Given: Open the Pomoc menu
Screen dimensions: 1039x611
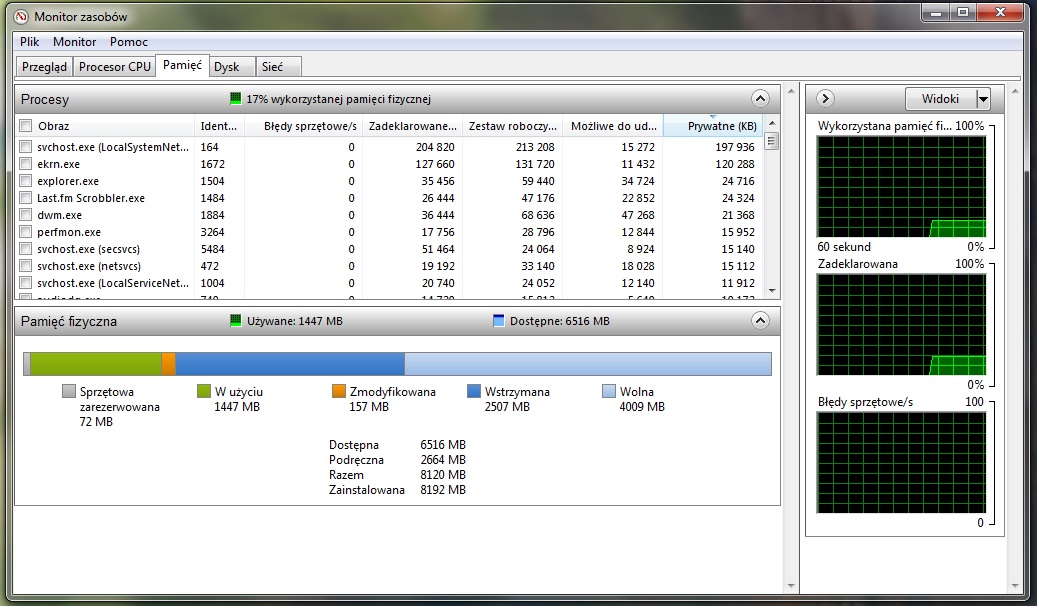Looking at the screenshot, I should pos(129,42).
